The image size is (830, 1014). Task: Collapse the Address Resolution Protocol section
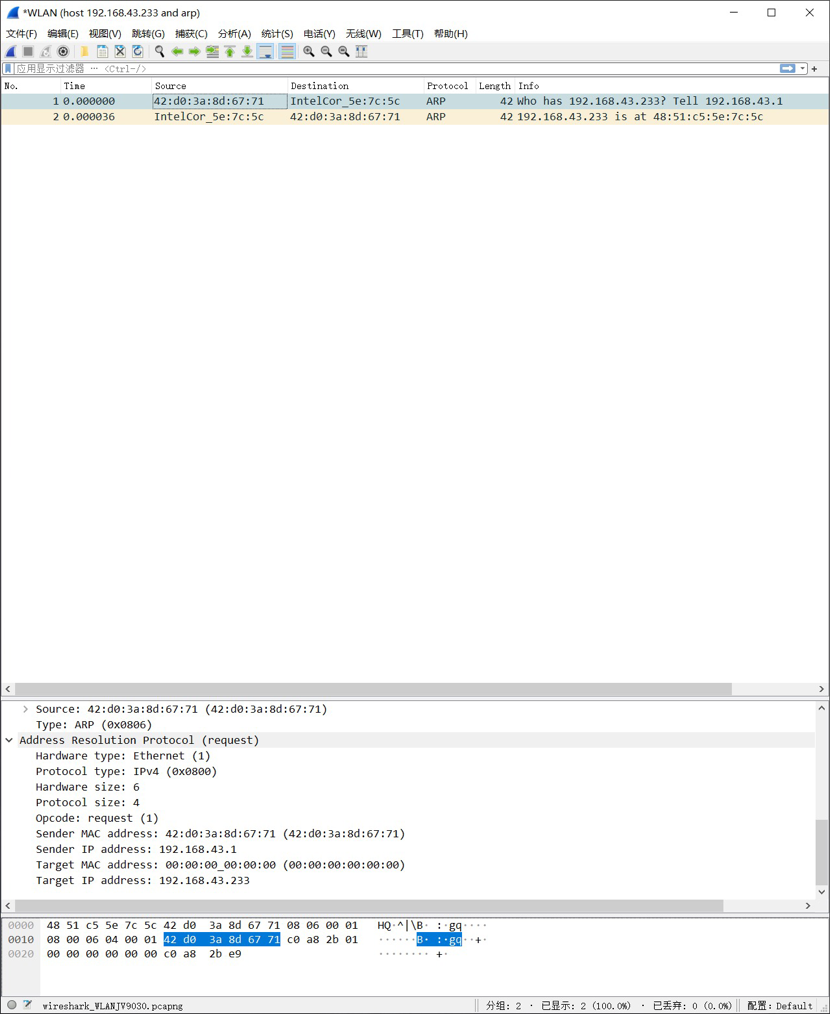click(x=9, y=740)
